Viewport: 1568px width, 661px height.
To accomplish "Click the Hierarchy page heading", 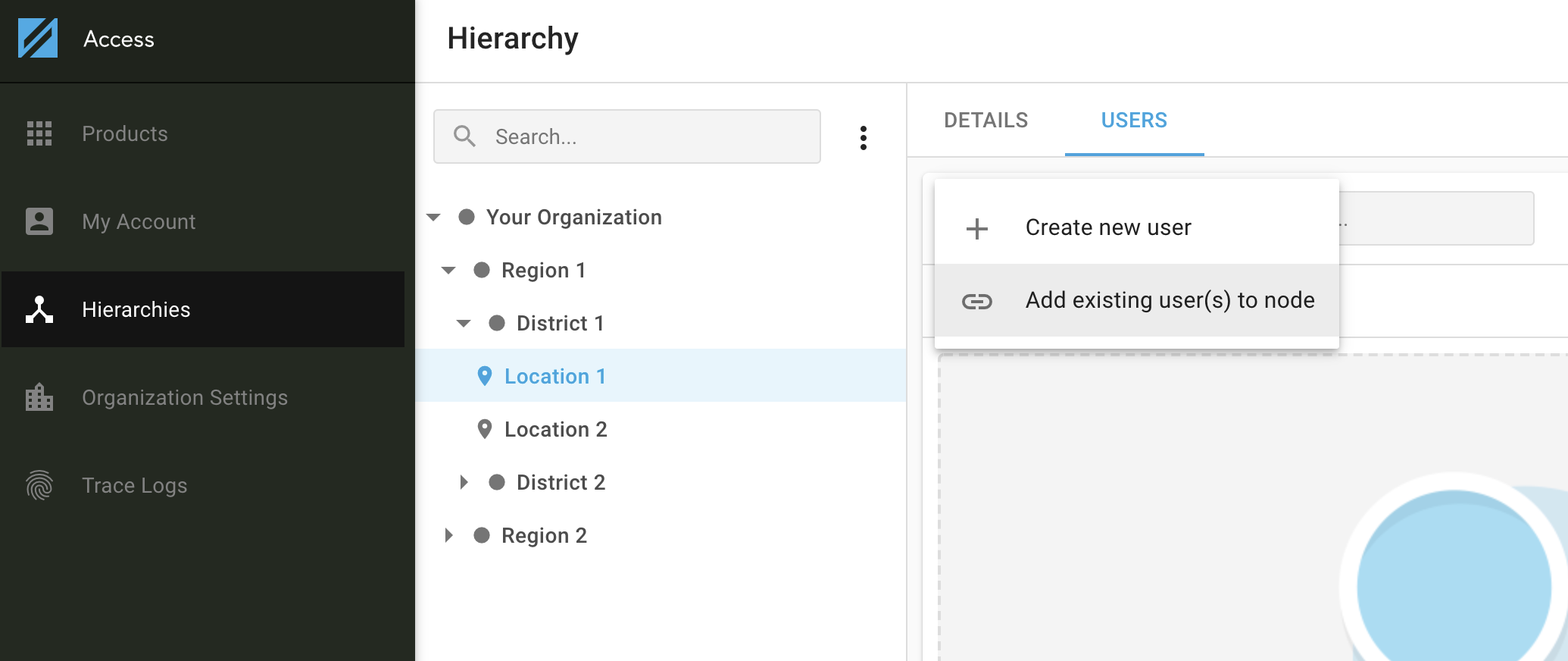I will tap(513, 39).
